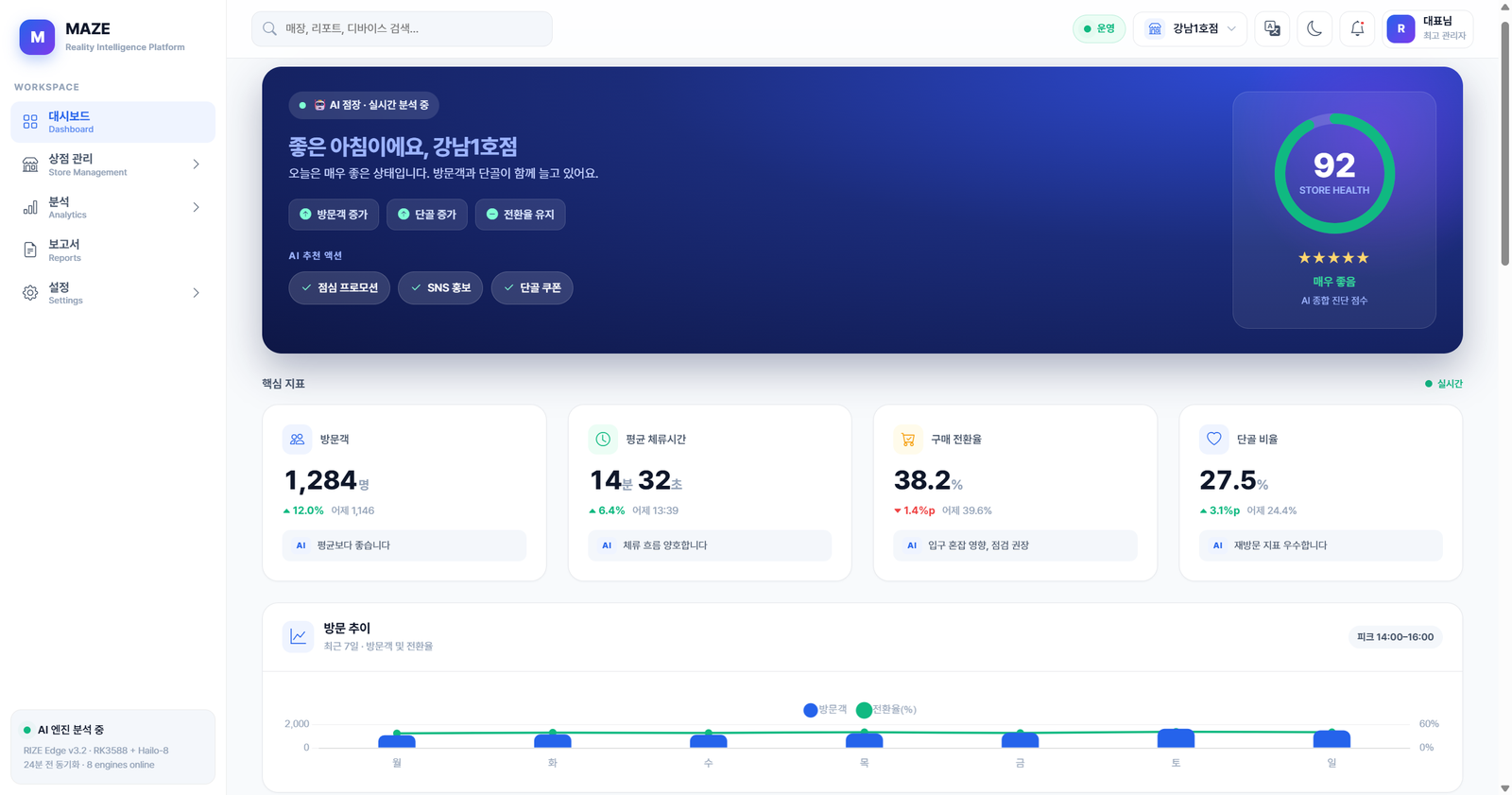Screen dimensions: 1512x795
Task: Click the green dot beside 실시간
Action: pyautogui.click(x=1428, y=384)
